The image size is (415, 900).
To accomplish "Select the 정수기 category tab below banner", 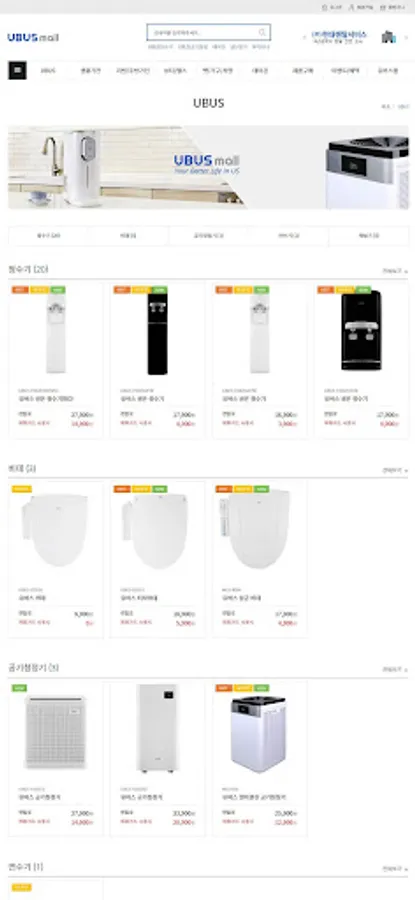I will [48, 236].
